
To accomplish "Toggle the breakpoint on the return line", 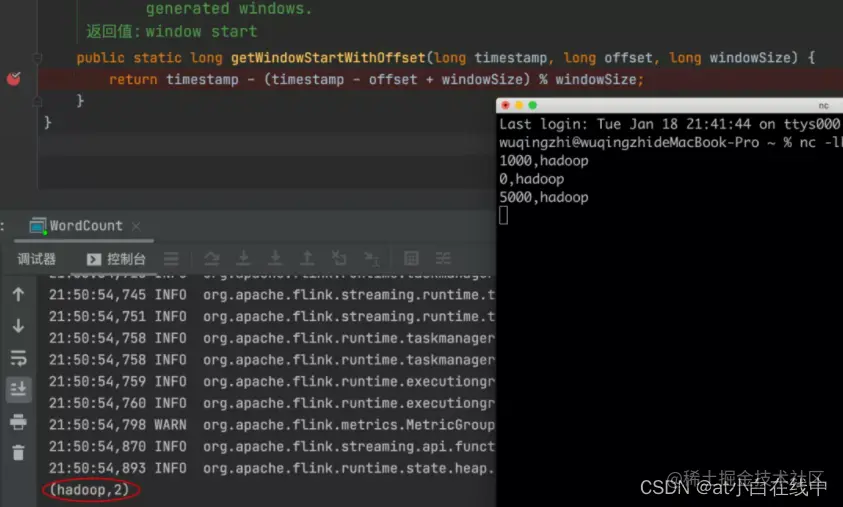I will pyautogui.click(x=13, y=79).
